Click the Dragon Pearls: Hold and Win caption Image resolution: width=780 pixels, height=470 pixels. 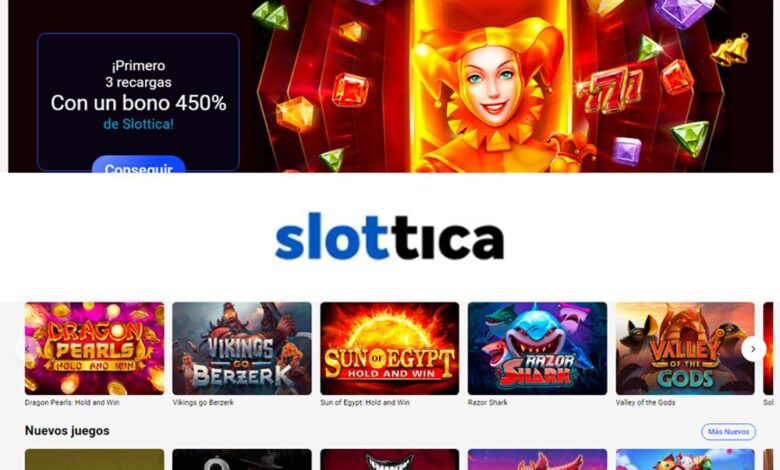[72, 402]
